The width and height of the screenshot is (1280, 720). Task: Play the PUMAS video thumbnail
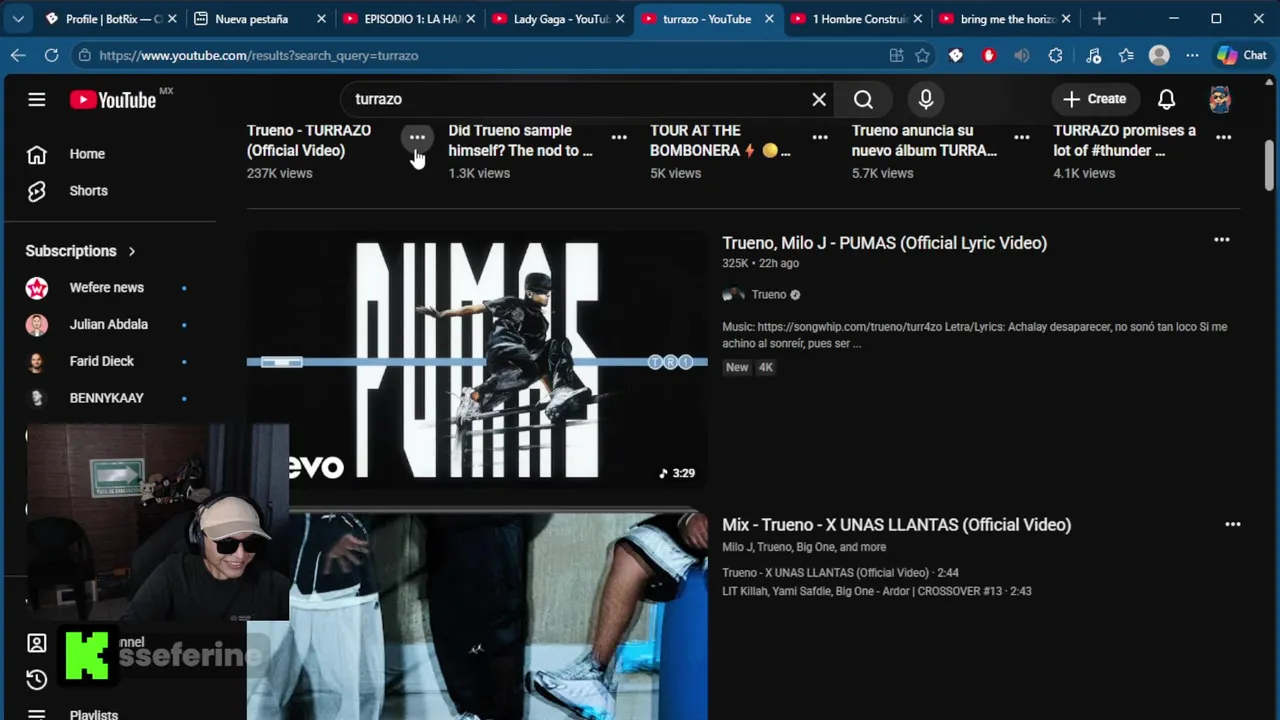coord(477,360)
